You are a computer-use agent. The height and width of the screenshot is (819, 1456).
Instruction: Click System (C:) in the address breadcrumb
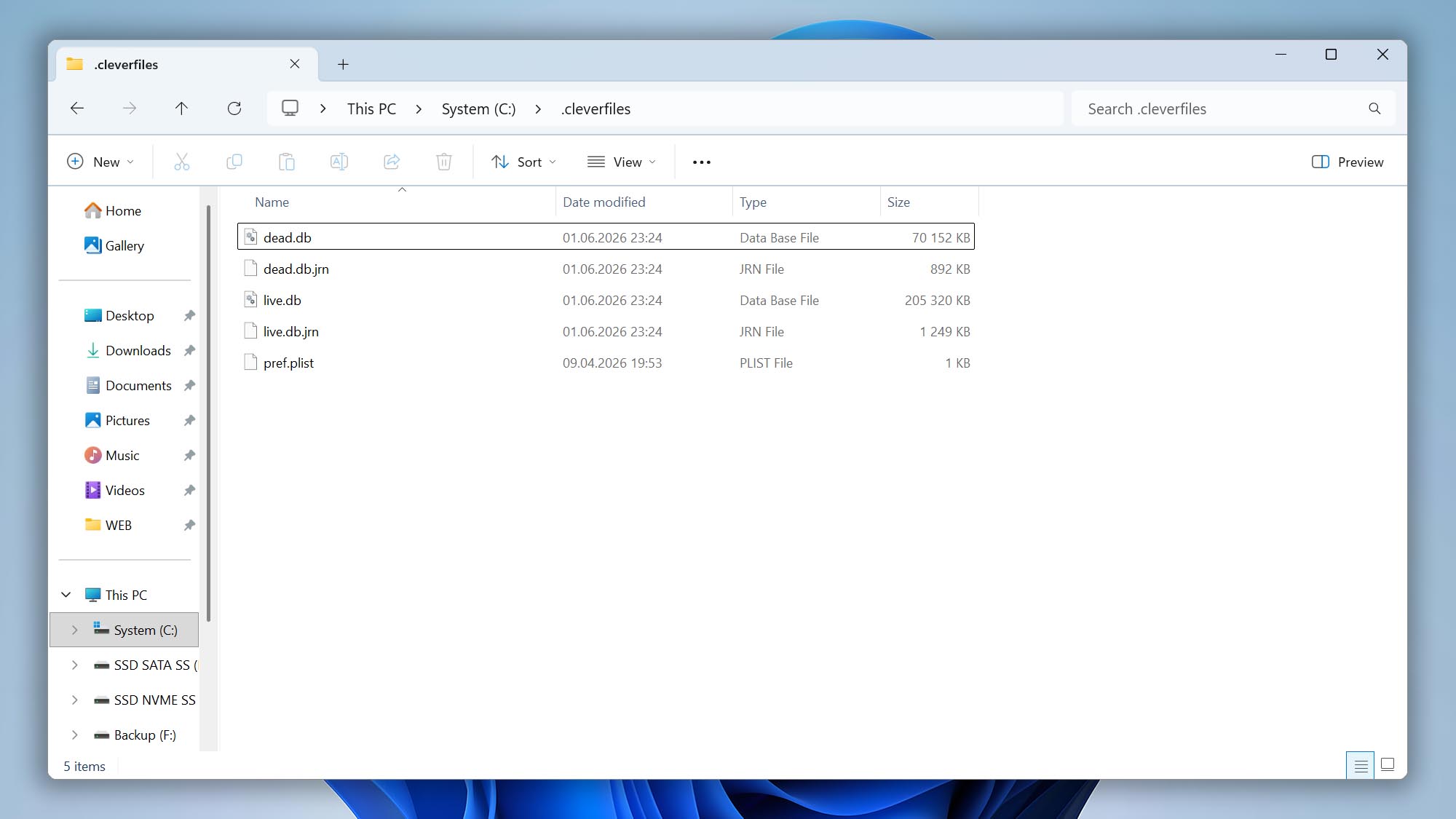(x=478, y=108)
